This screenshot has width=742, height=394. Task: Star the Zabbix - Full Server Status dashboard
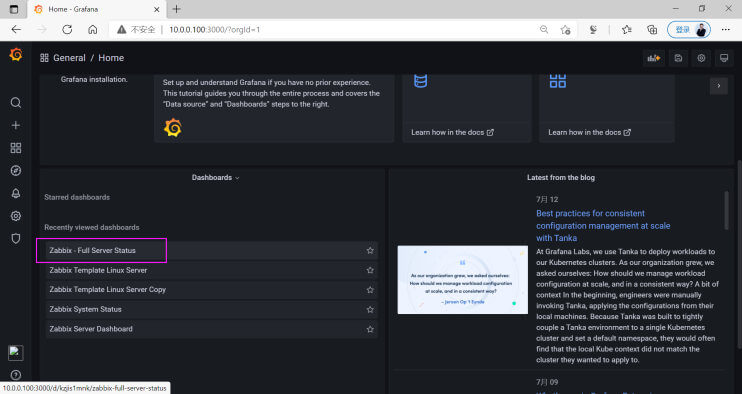370,251
